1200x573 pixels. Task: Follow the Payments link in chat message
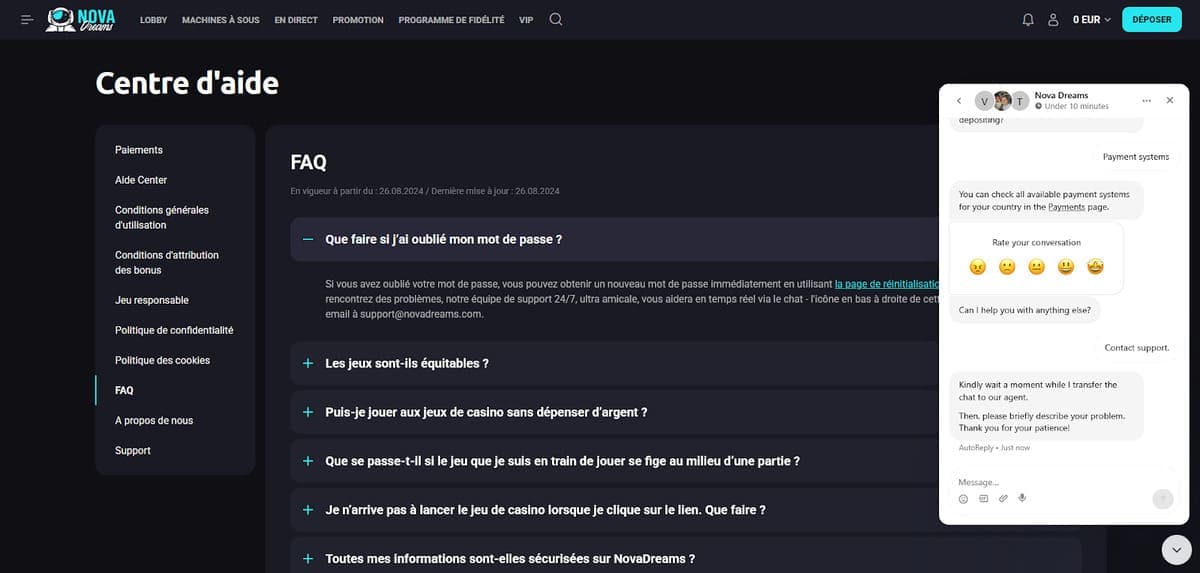(1066, 207)
